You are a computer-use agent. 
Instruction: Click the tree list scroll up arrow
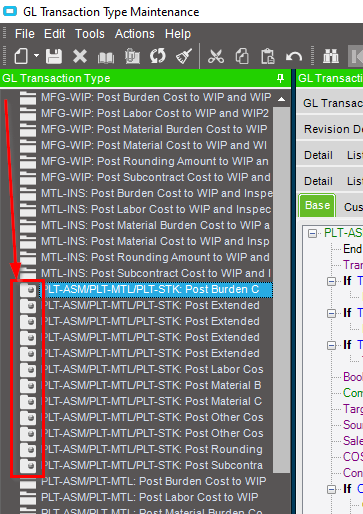(x=282, y=99)
